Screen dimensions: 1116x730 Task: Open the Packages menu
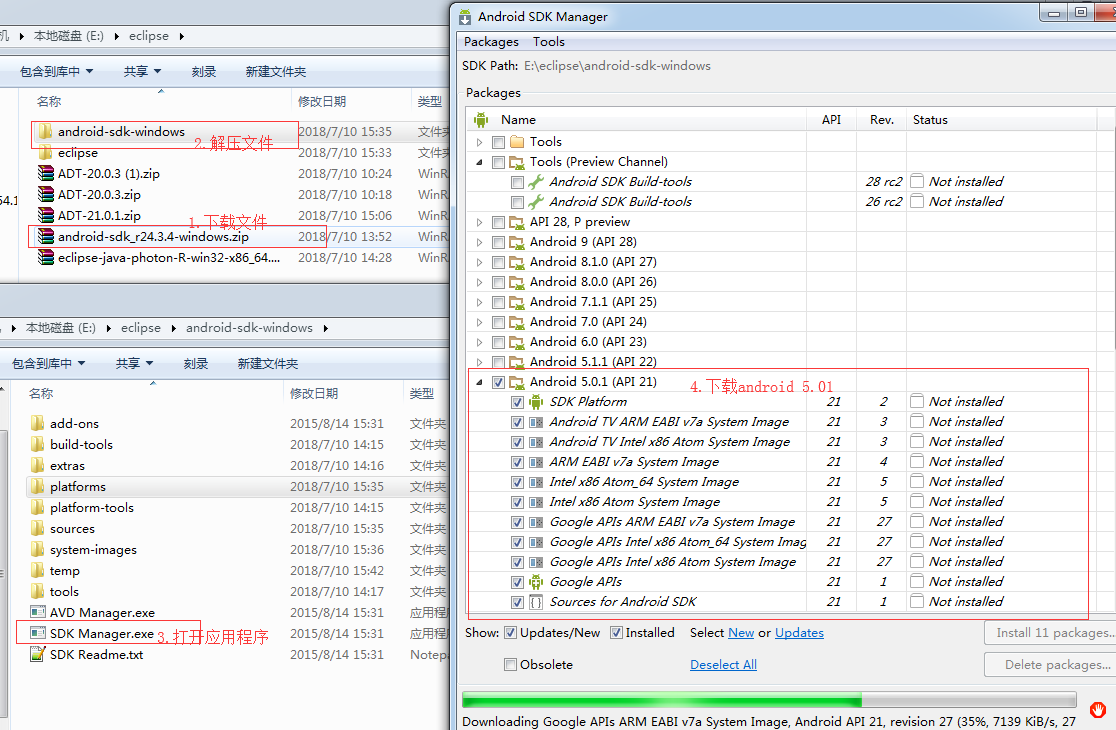coord(491,42)
